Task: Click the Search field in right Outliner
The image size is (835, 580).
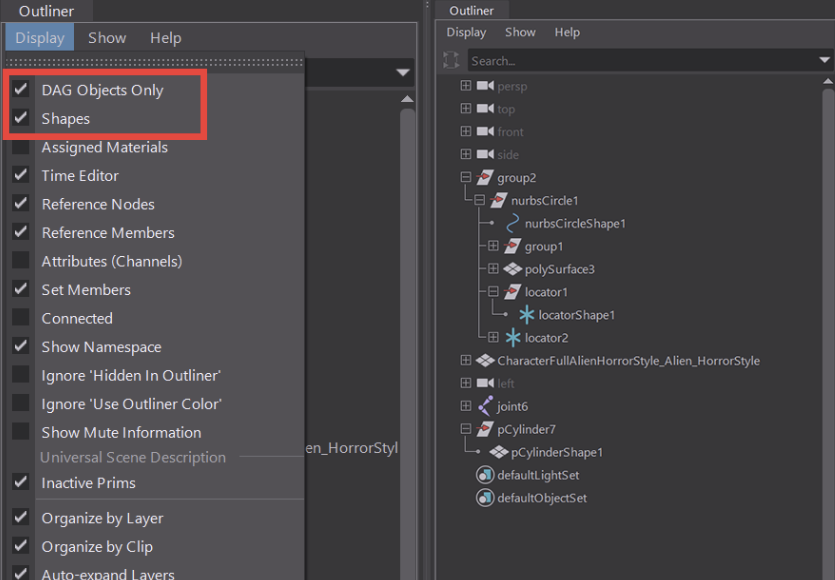Action: coord(643,60)
